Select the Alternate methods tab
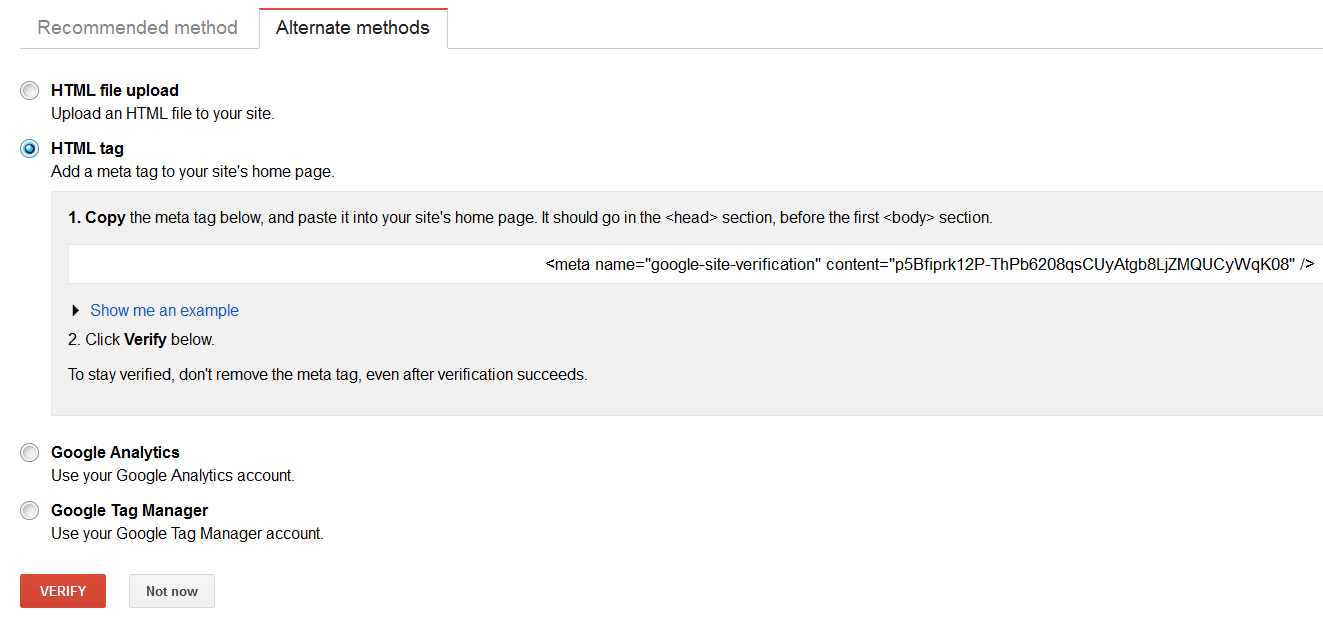 [x=353, y=28]
